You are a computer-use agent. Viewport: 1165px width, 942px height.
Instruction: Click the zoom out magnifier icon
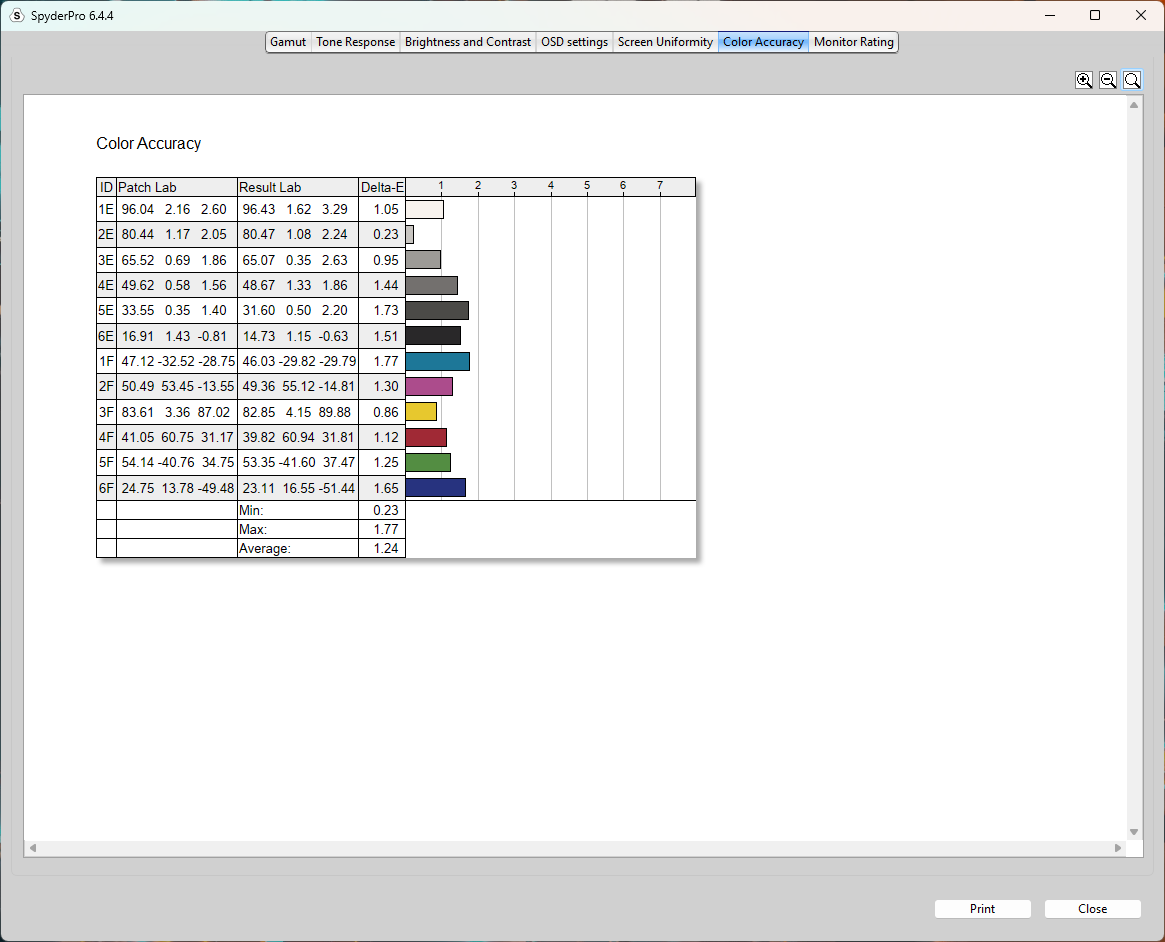click(1108, 80)
